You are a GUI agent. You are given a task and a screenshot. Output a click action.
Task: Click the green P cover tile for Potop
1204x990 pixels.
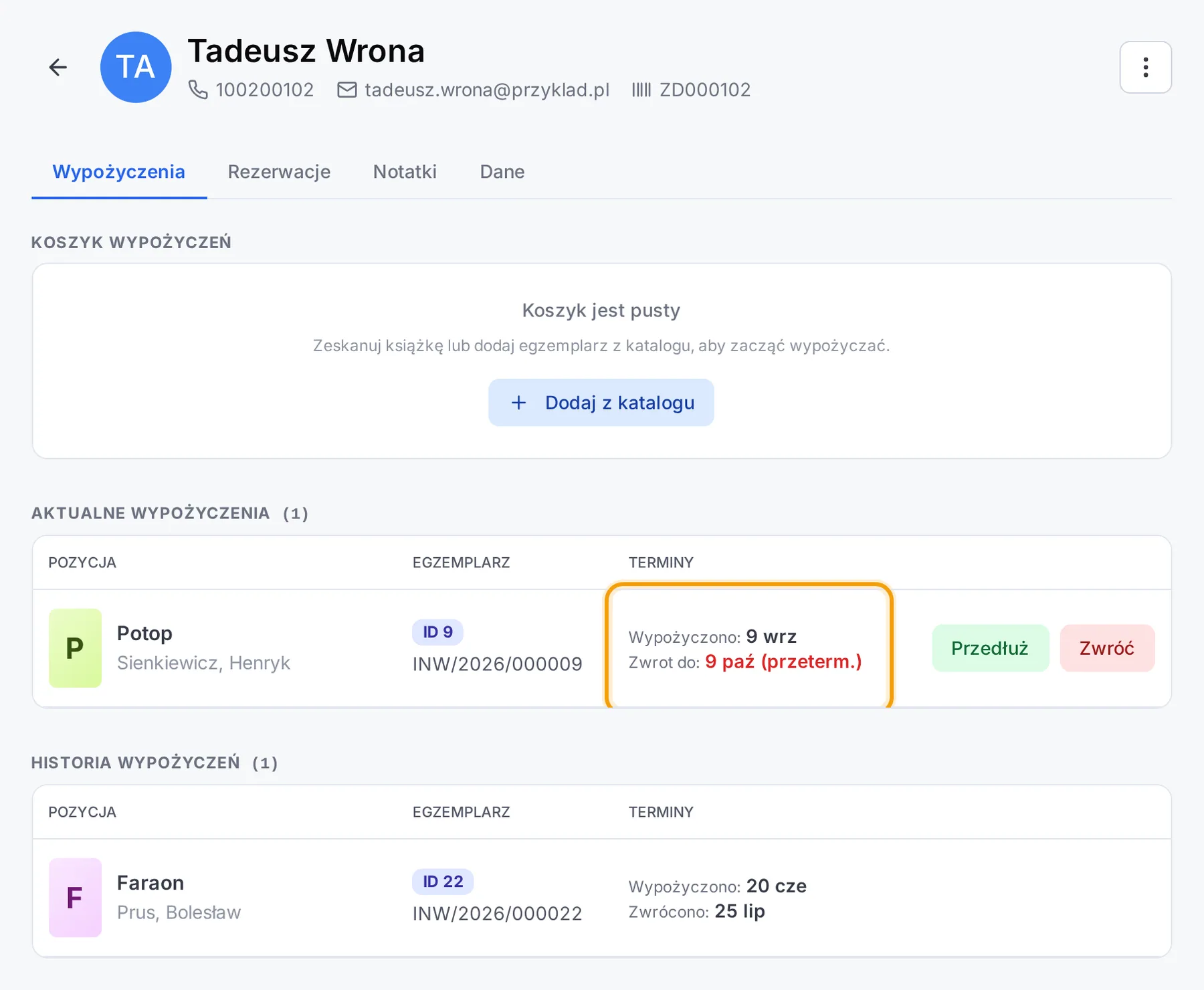[75, 648]
